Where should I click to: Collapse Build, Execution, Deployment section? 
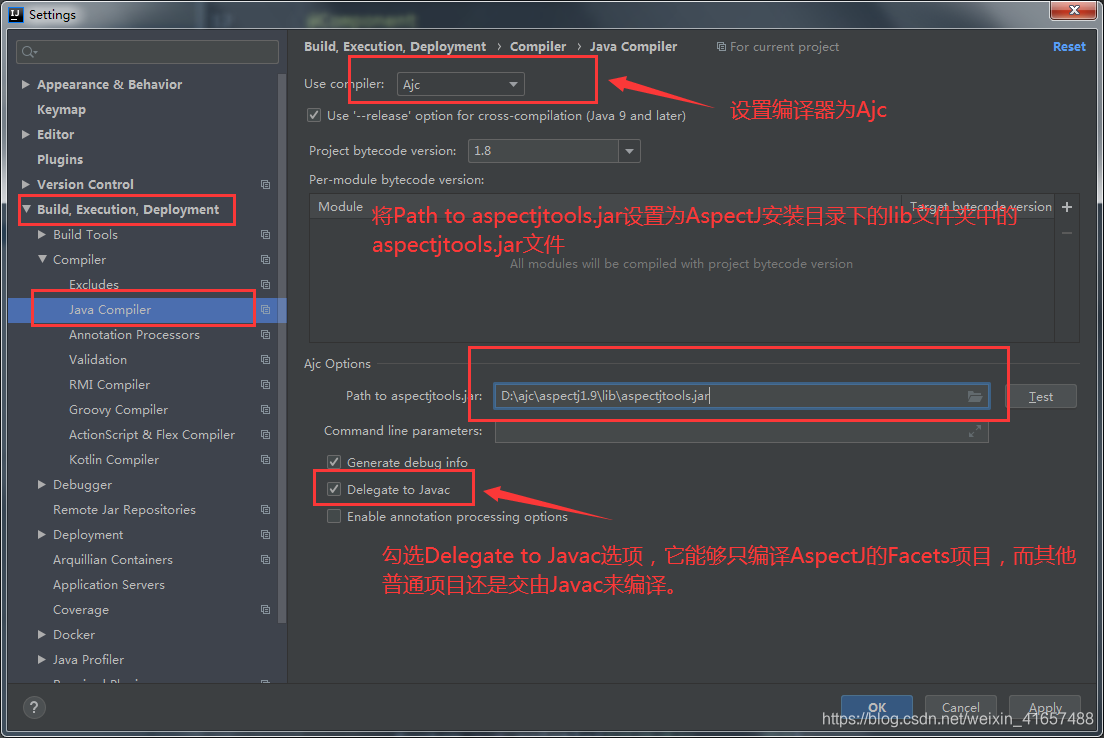pyautogui.click(x=26, y=209)
